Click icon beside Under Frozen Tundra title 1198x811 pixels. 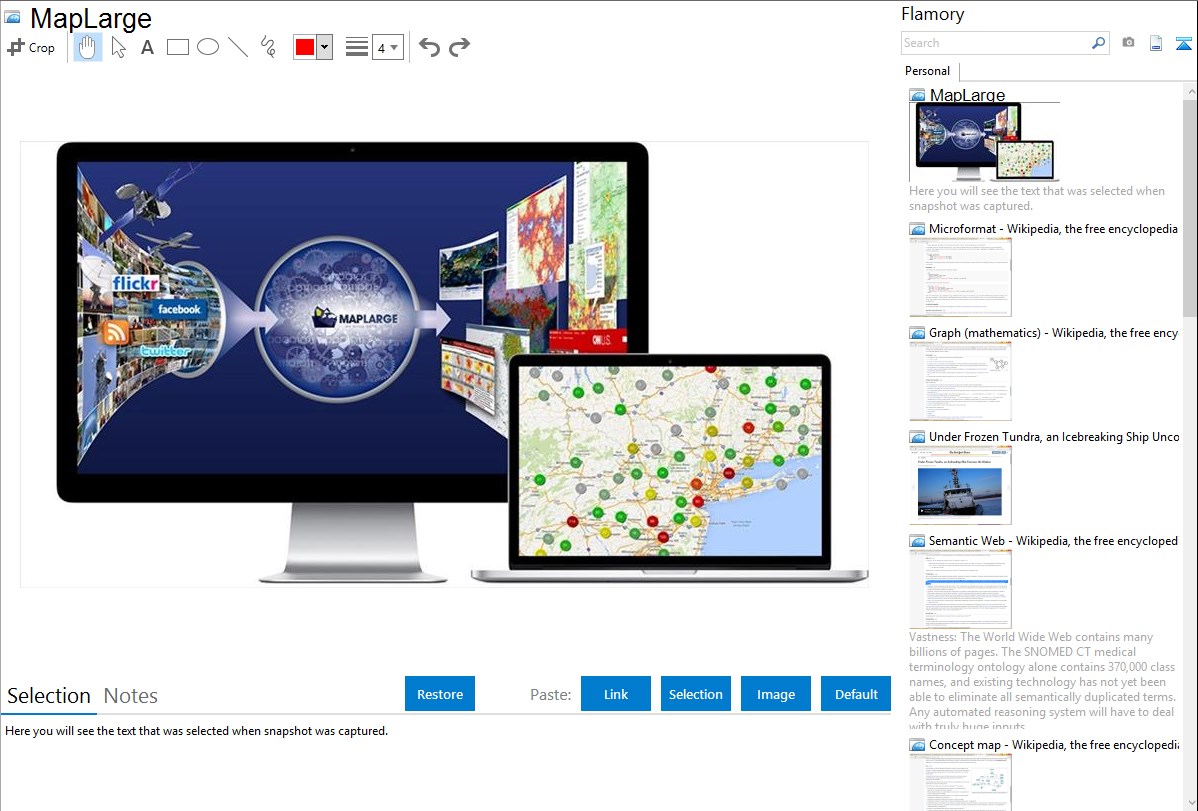917,437
